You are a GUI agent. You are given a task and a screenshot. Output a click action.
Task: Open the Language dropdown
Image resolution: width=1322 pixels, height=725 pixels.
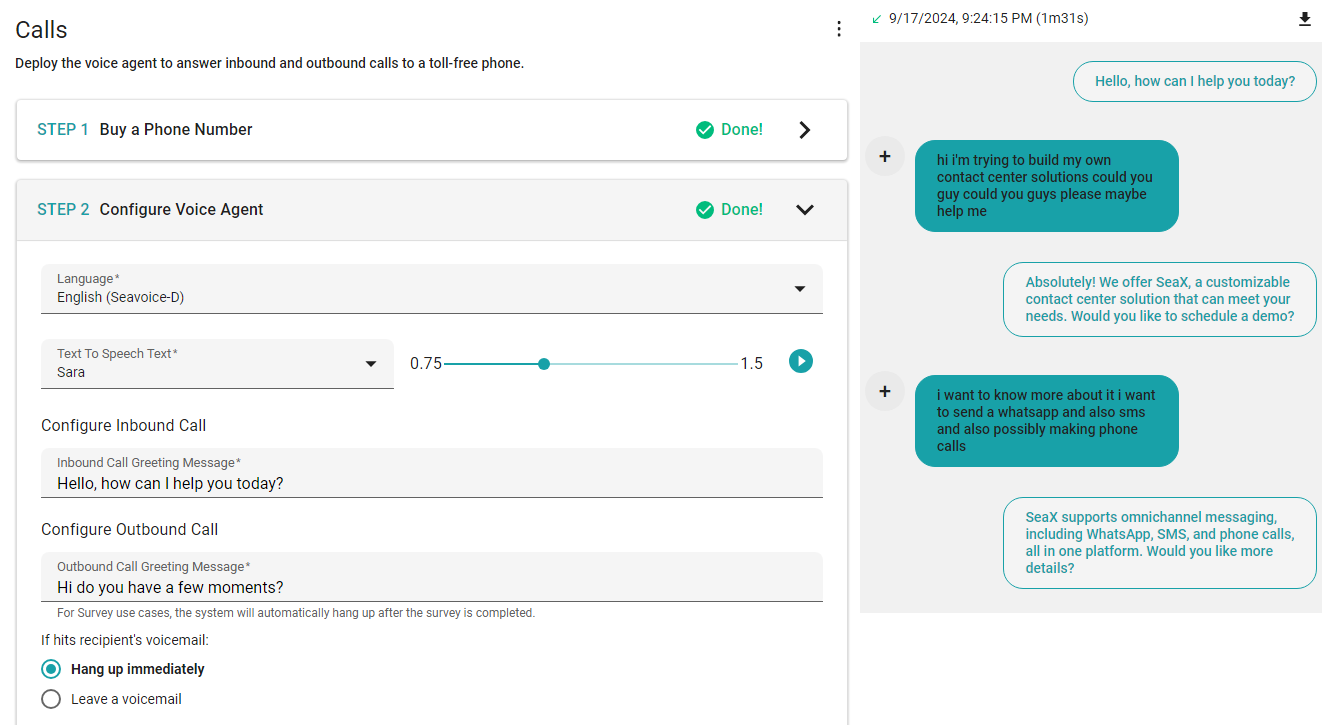tap(799, 288)
